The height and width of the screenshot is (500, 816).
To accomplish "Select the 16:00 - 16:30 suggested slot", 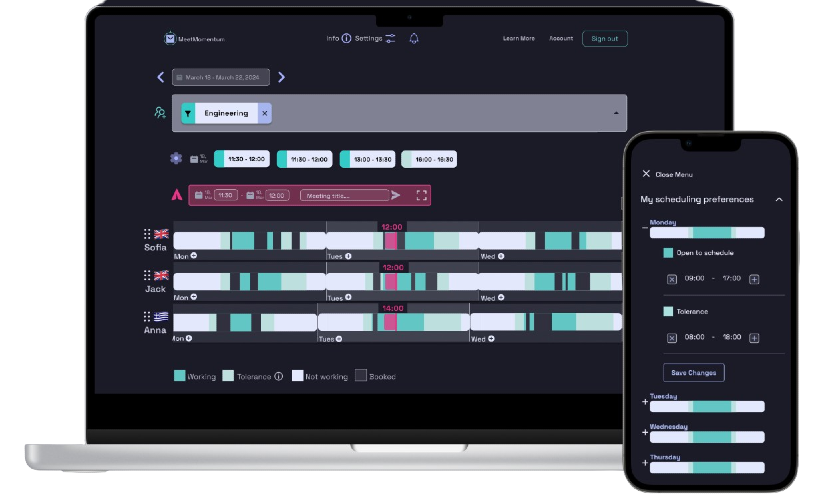I will pyautogui.click(x=429, y=159).
